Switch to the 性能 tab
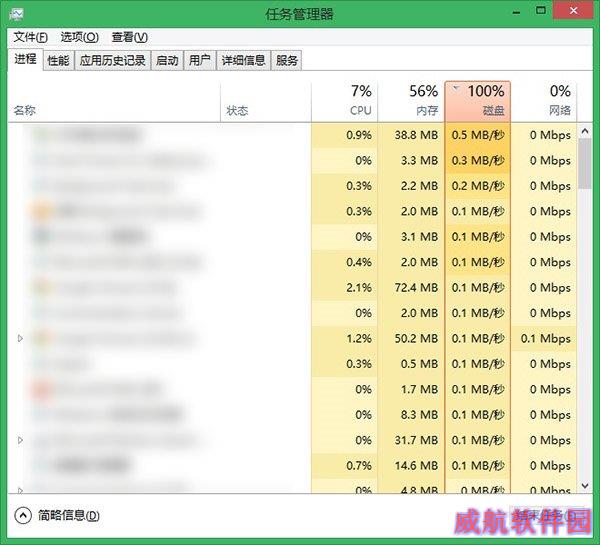Viewport: 600px width, 545px height. [x=58, y=60]
